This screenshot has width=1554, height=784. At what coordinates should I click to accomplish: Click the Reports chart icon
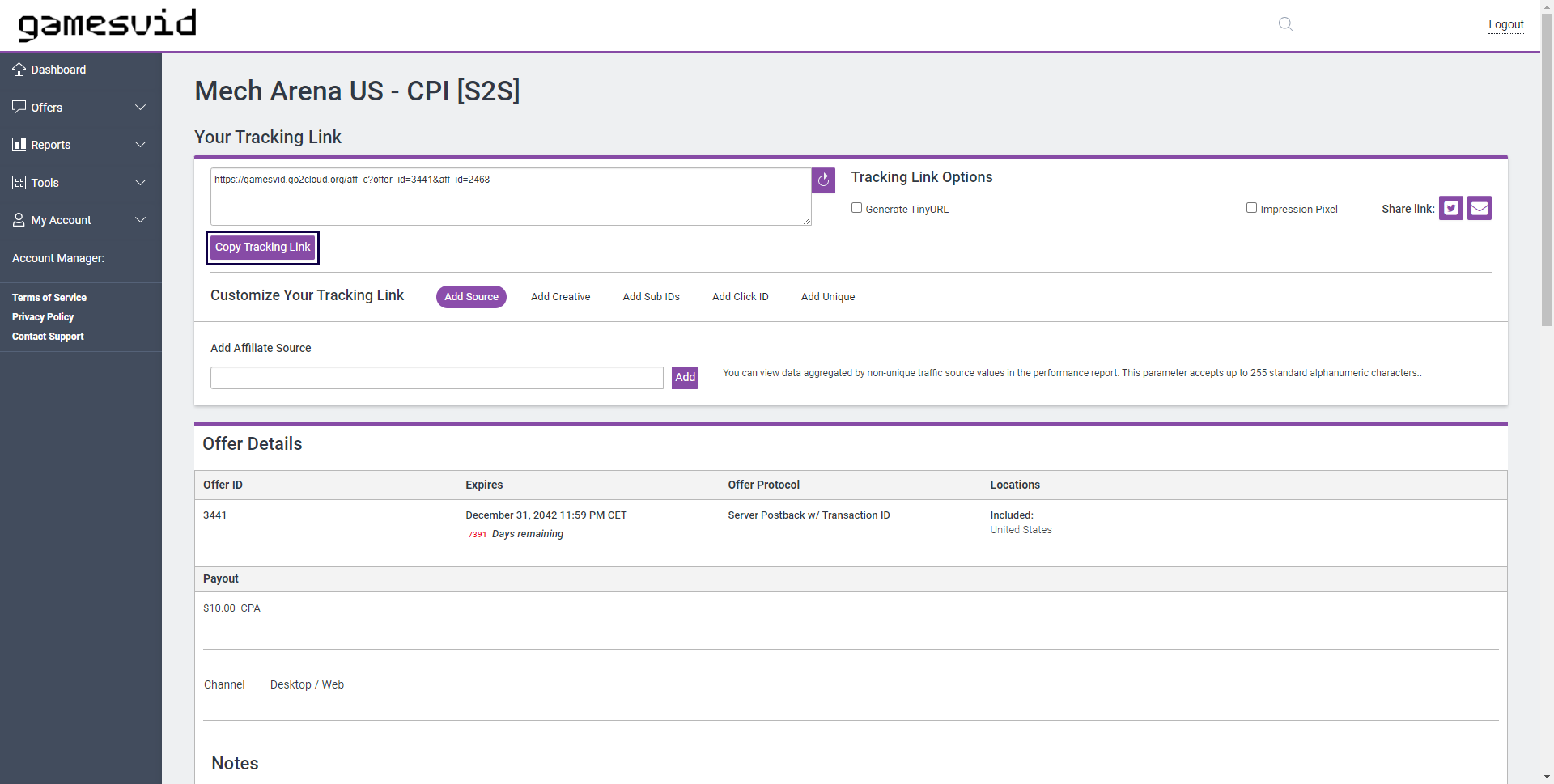coord(19,145)
